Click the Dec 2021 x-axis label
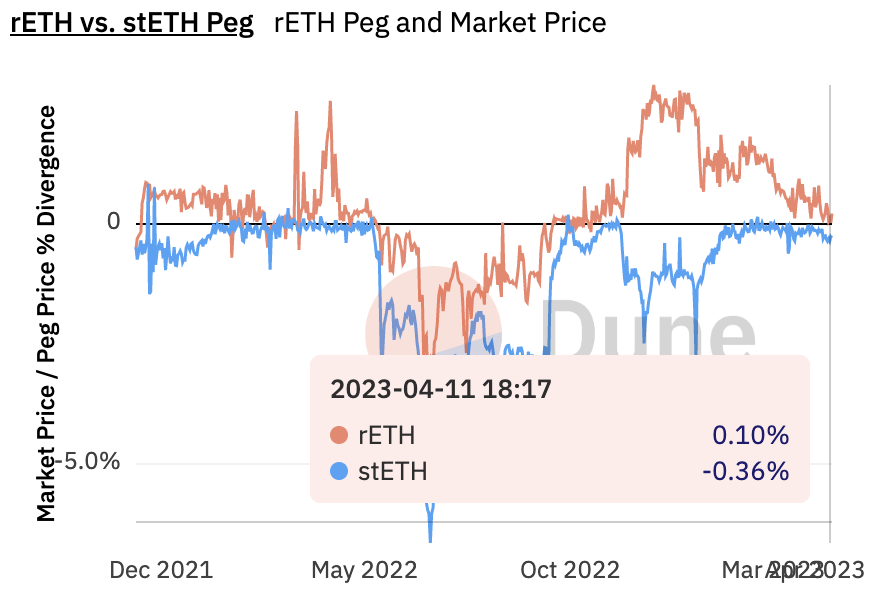Screen dimensions: 870x590 click(x=161, y=570)
